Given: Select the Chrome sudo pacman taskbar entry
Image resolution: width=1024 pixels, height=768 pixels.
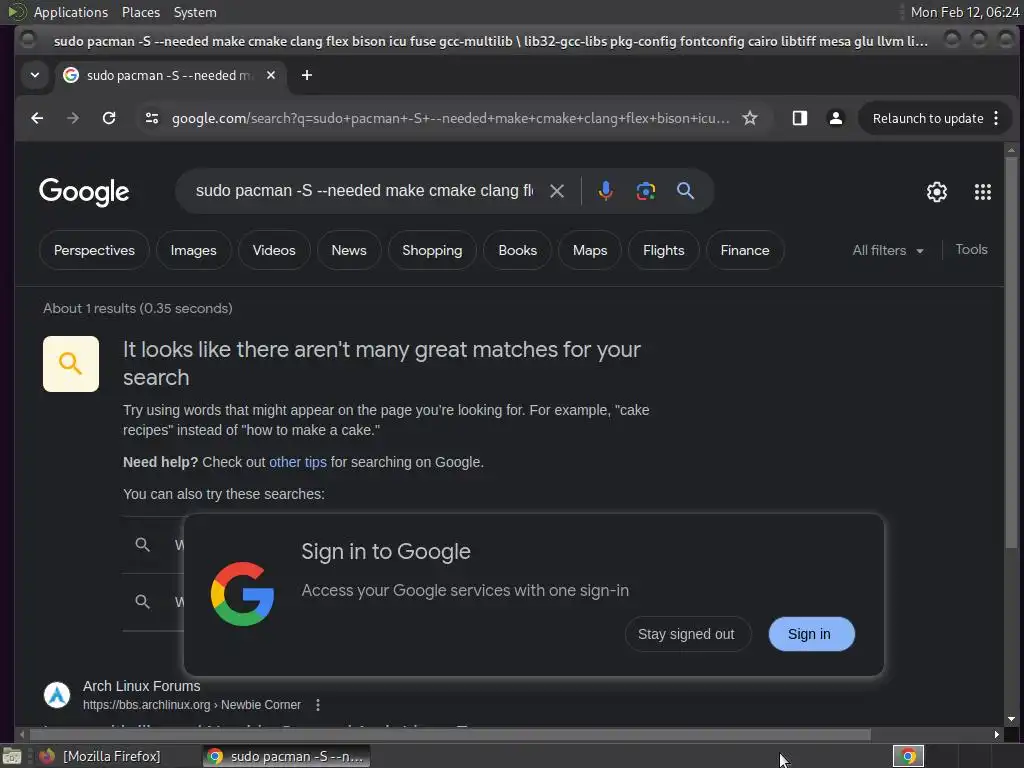Looking at the screenshot, I should (286, 756).
